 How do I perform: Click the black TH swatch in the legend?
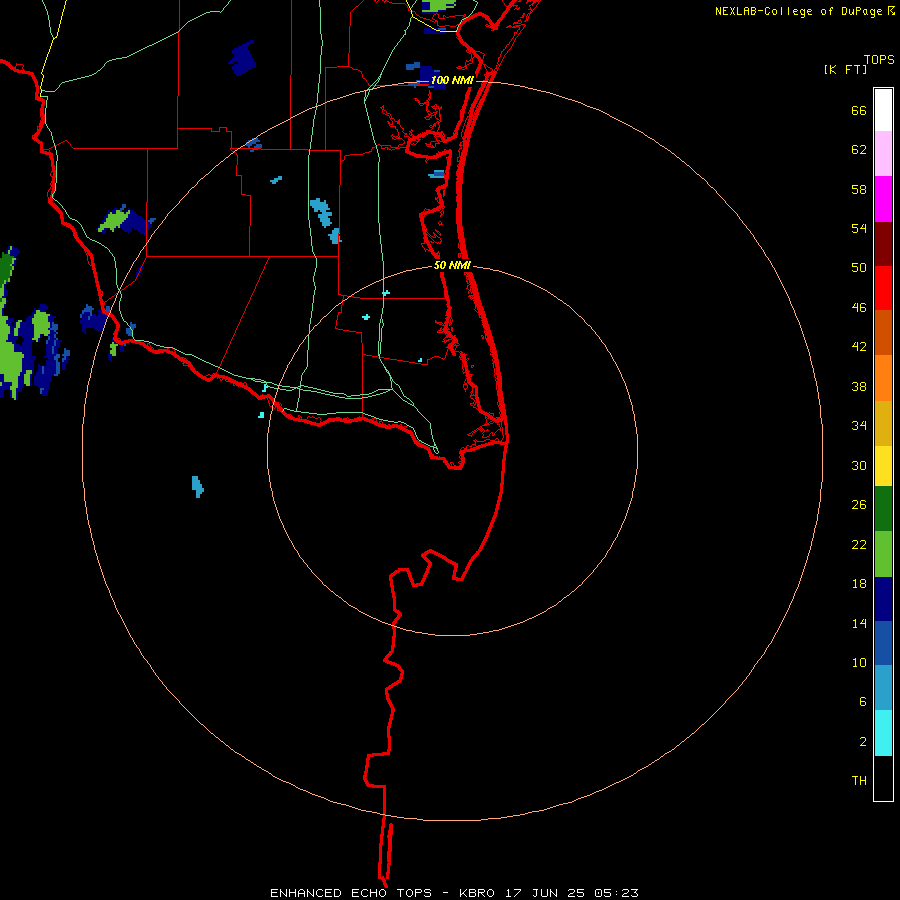(883, 778)
